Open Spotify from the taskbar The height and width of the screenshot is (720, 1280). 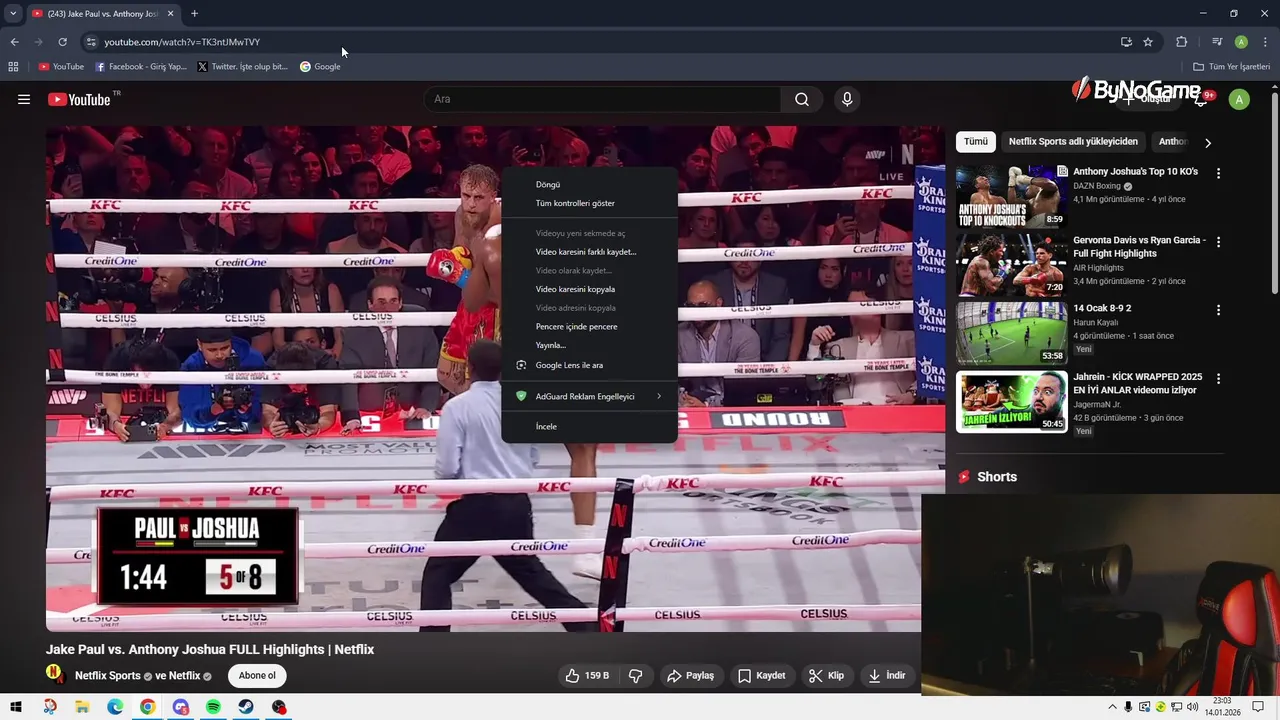pos(213,707)
